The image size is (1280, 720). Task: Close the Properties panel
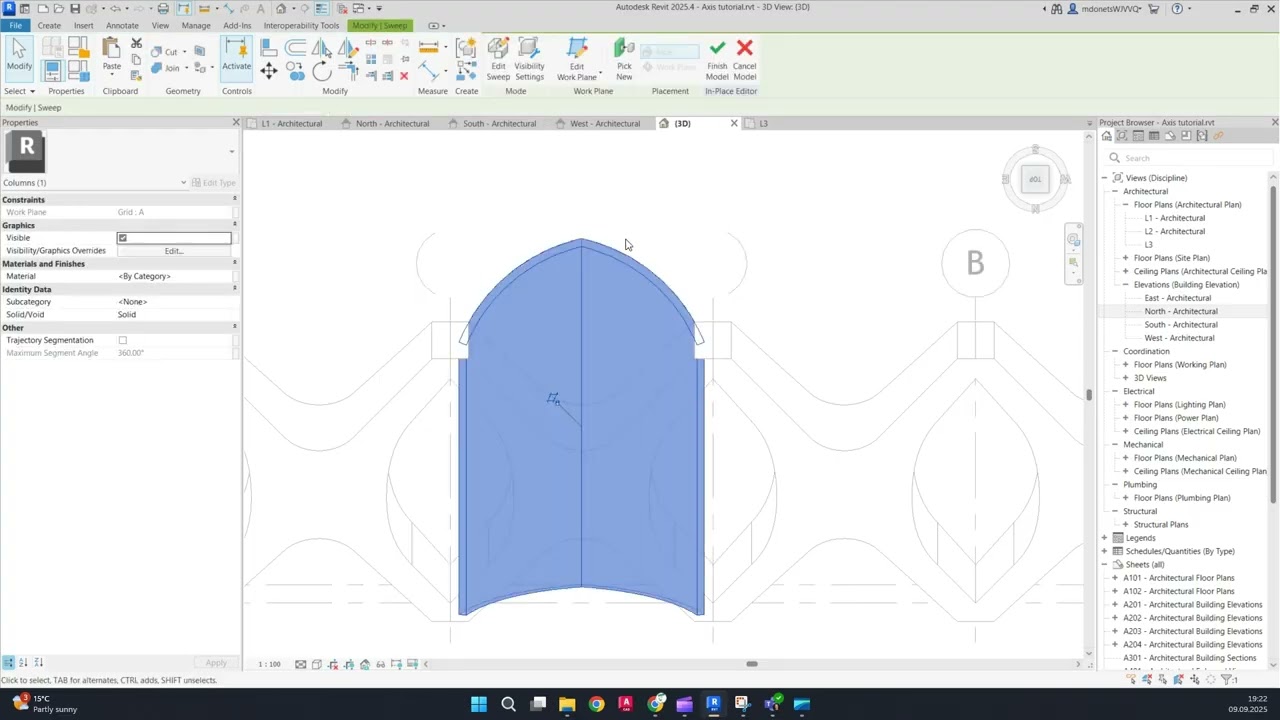236,122
